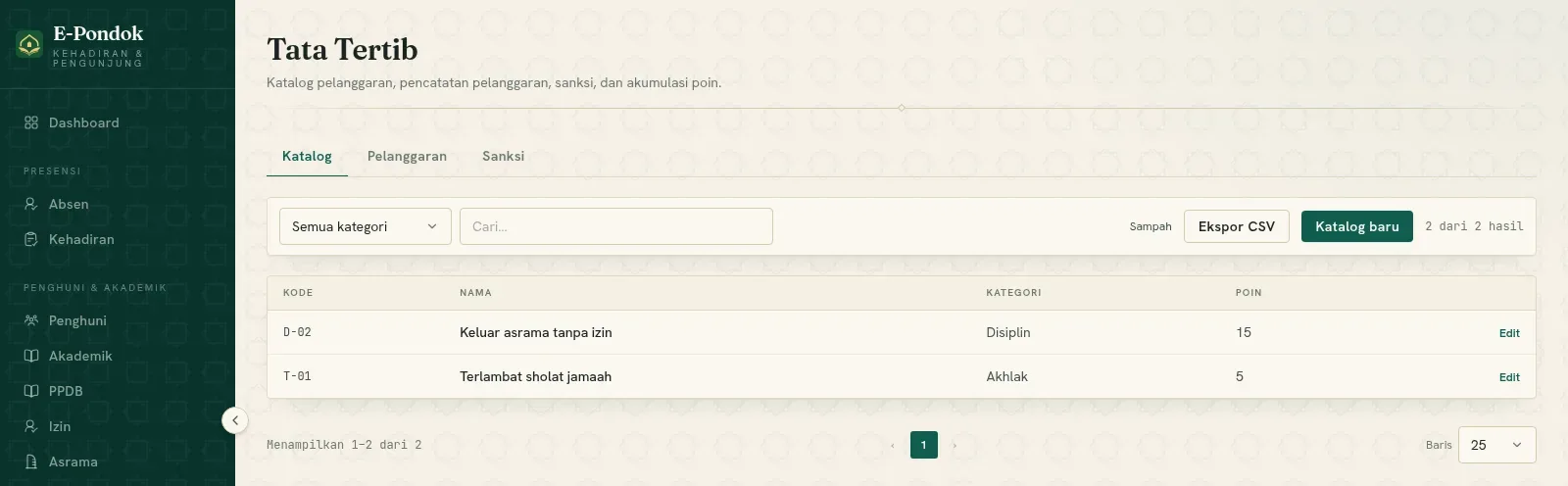Viewport: 1568px width, 486px height.
Task: Open the Sampah trash link
Action: [1151, 226]
